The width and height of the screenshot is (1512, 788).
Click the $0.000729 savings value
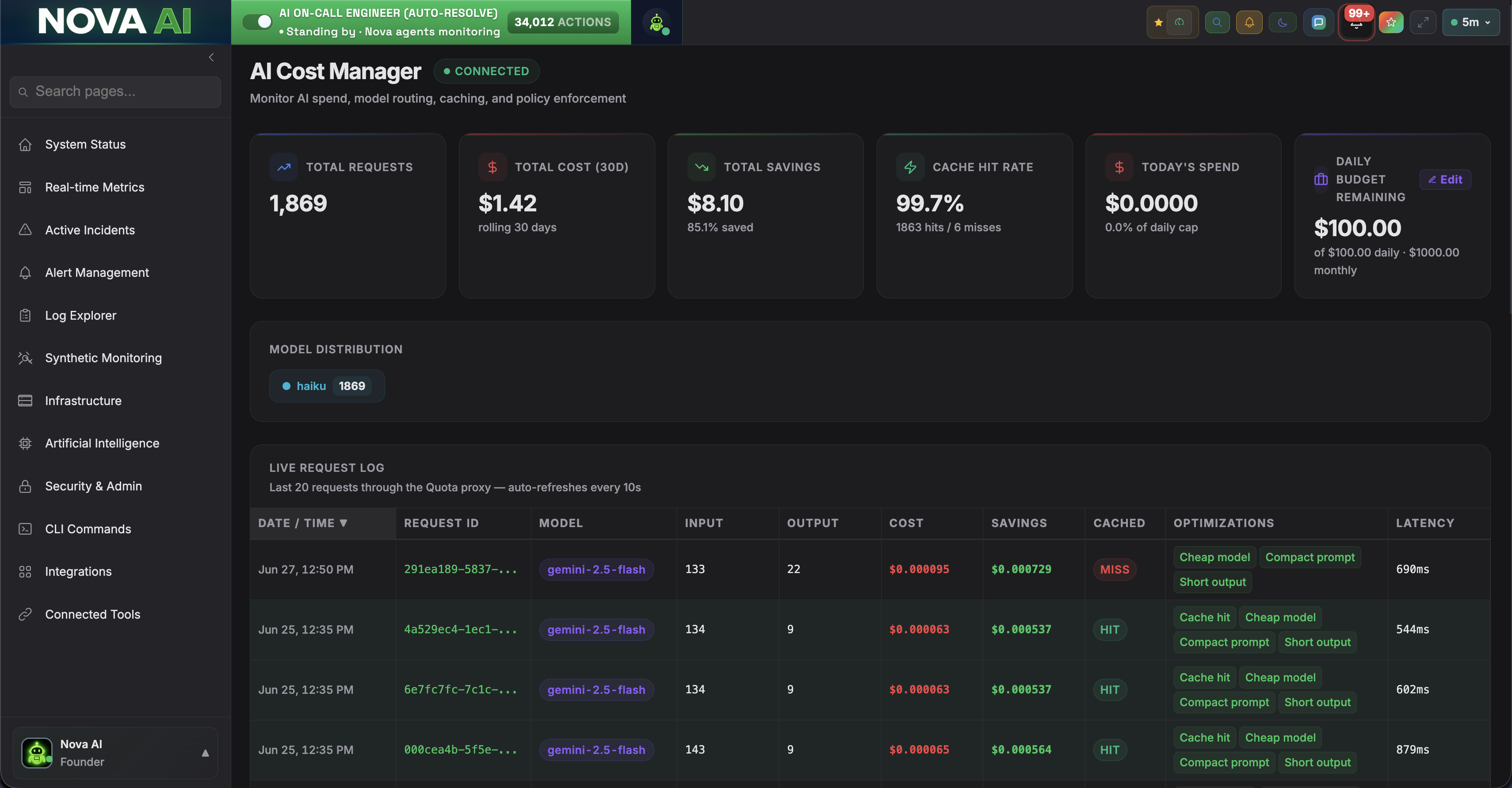pyautogui.click(x=1021, y=569)
